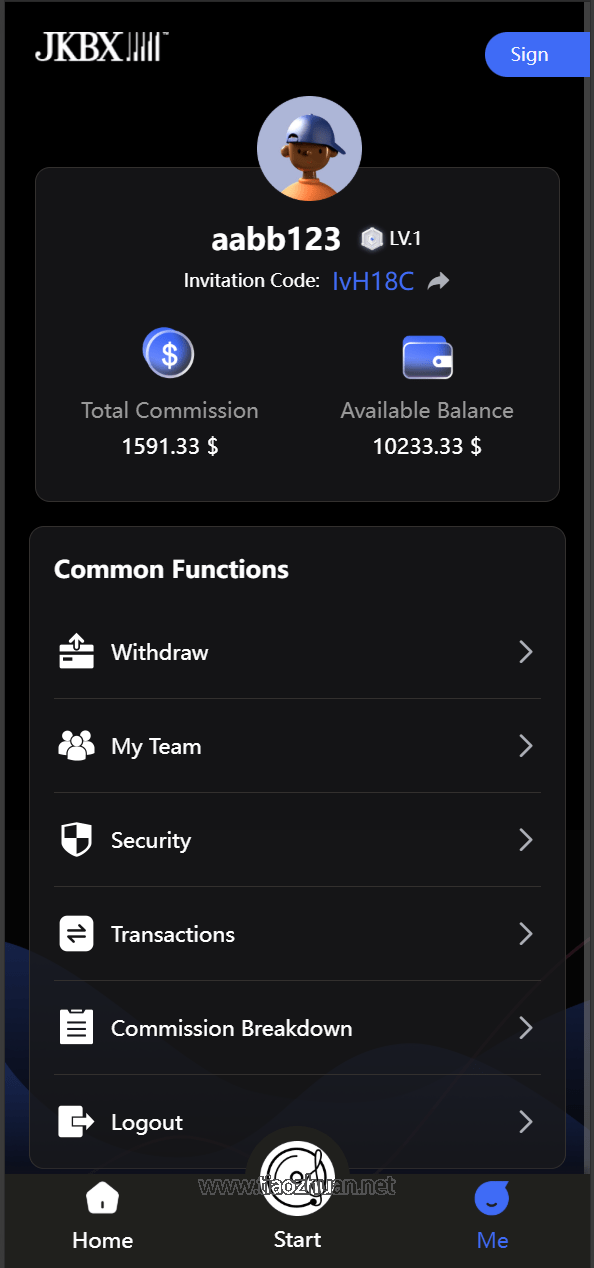Click the Security shield icon
Image resolution: width=594 pixels, height=1268 pixels.
point(76,840)
